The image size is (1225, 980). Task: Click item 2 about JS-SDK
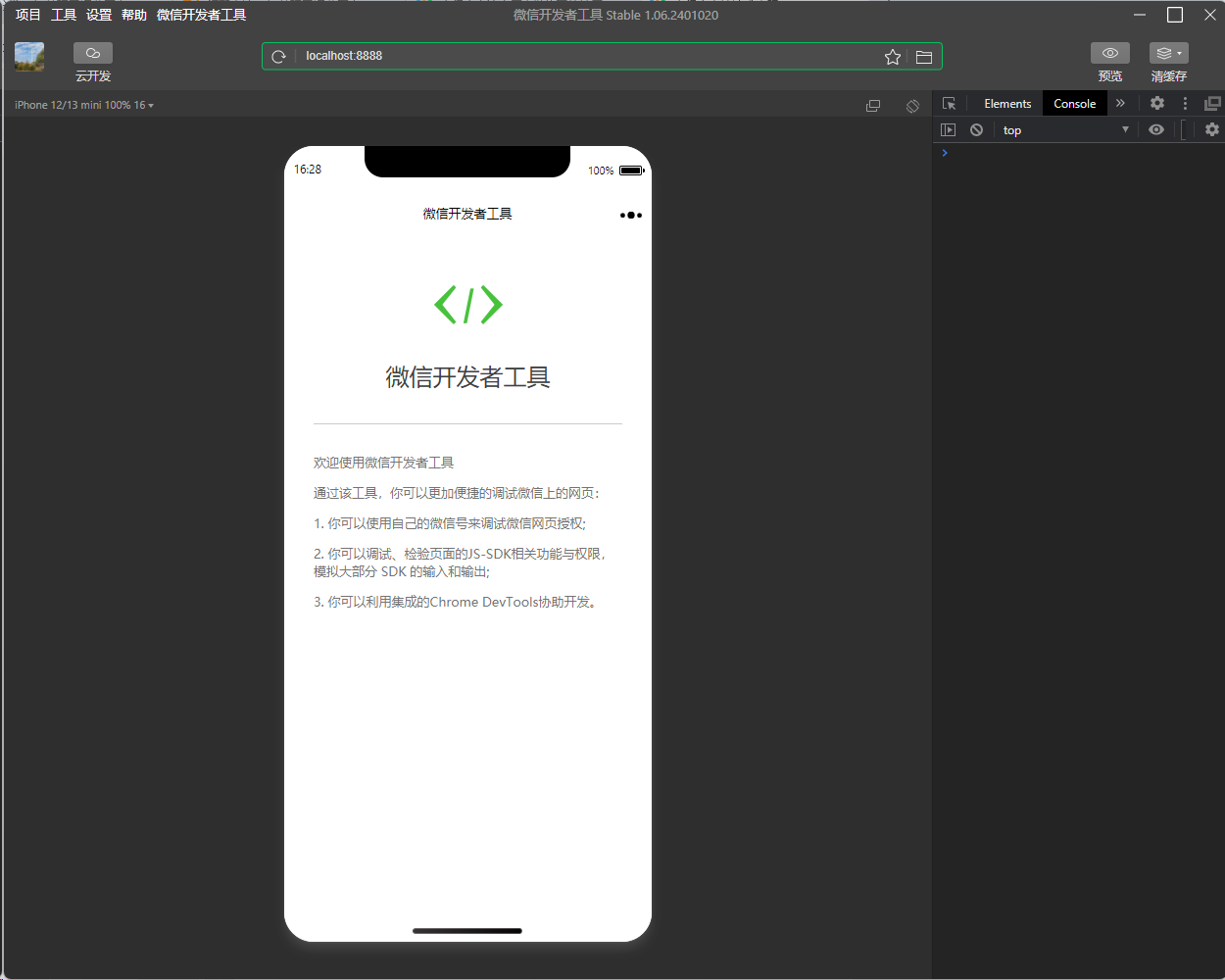pos(461,563)
